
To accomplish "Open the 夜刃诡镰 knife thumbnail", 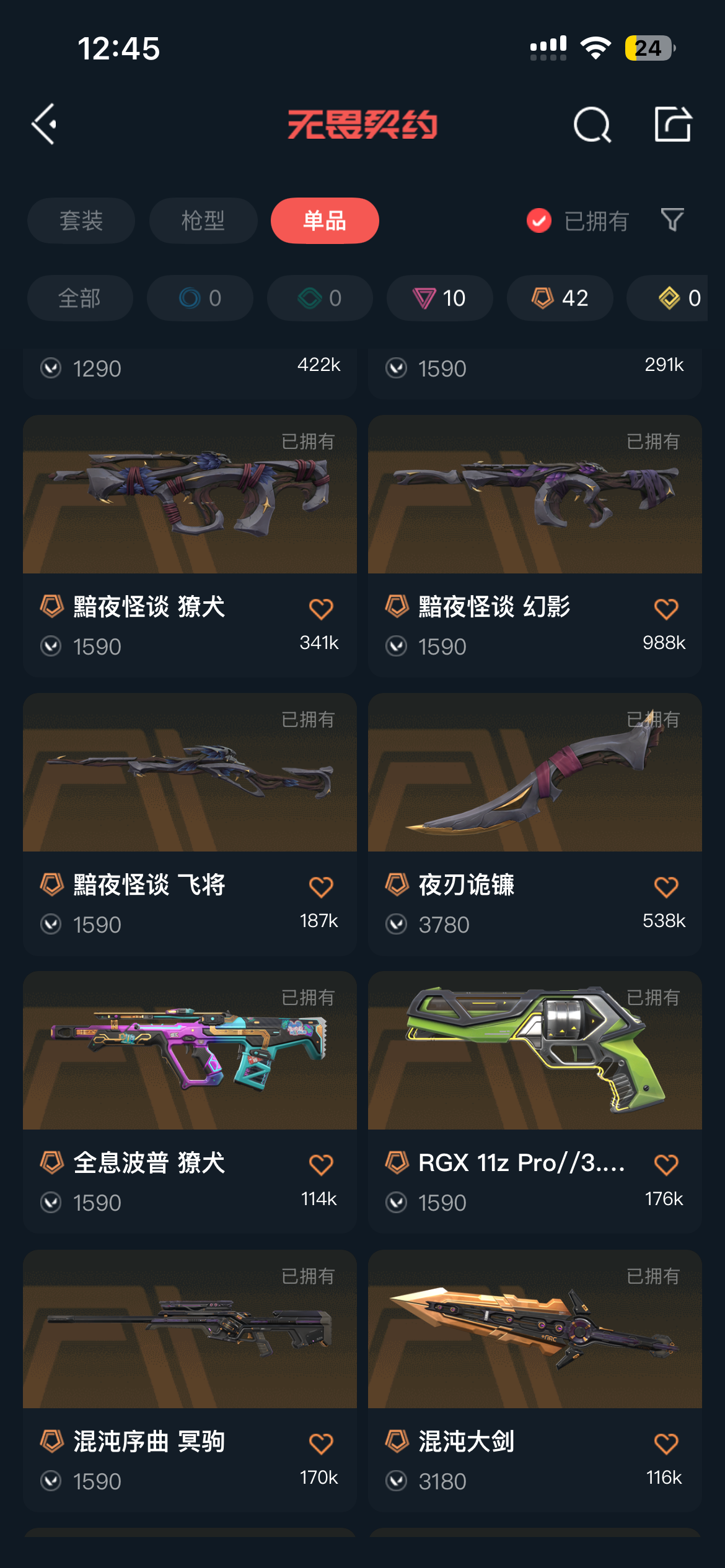I will pyautogui.click(x=535, y=772).
